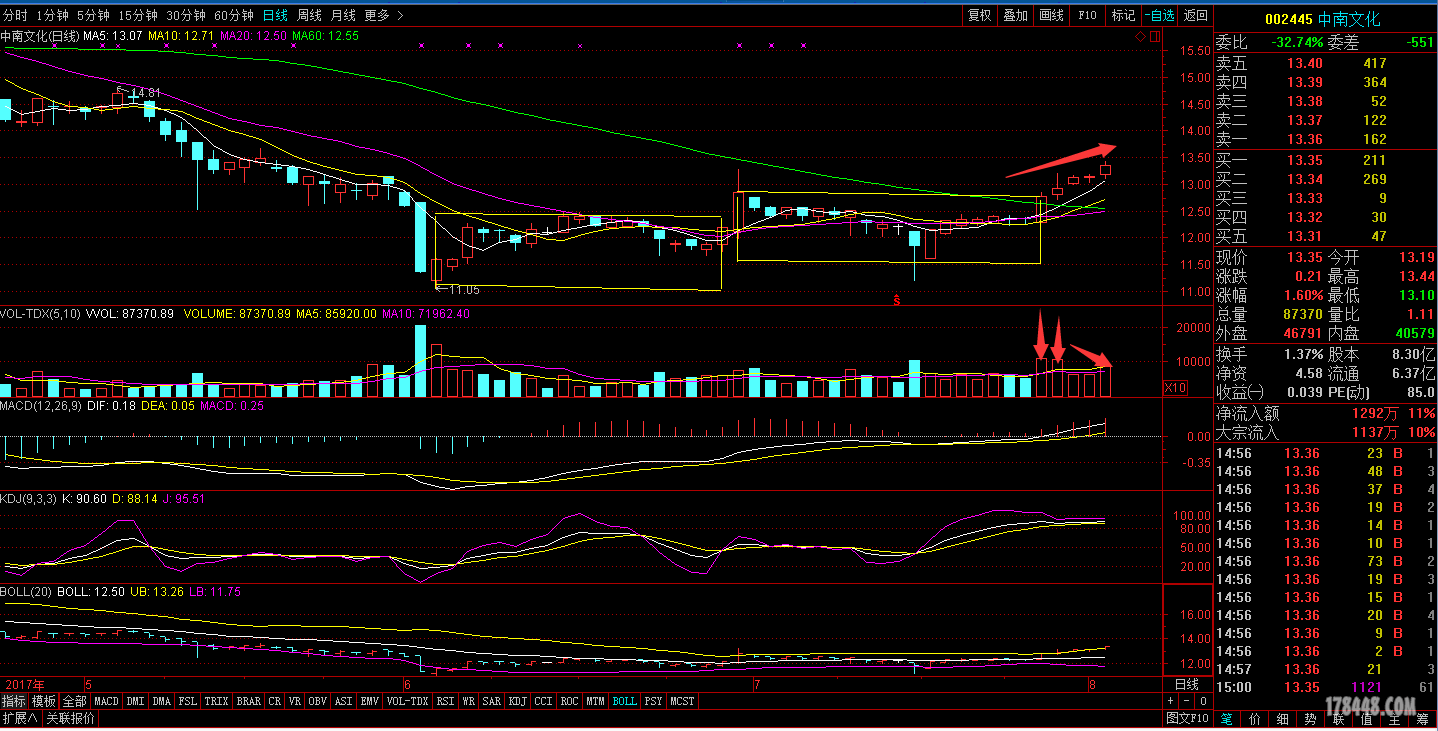
Task: Switch indicator to TRIX
Action: coord(216,701)
